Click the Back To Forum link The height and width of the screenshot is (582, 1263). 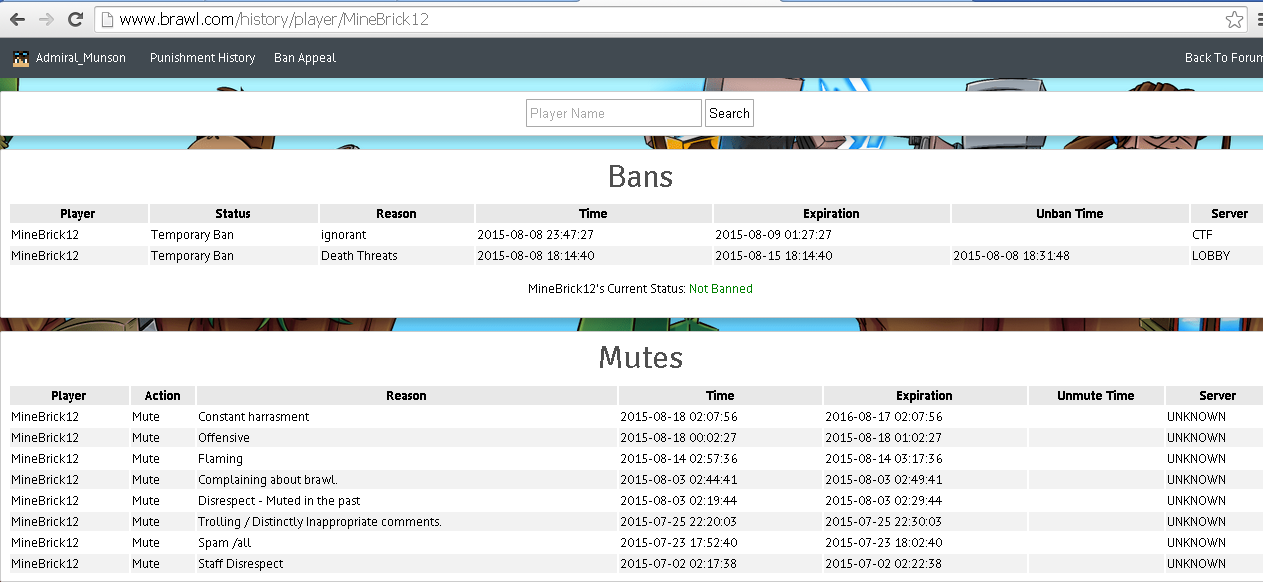coord(1222,58)
